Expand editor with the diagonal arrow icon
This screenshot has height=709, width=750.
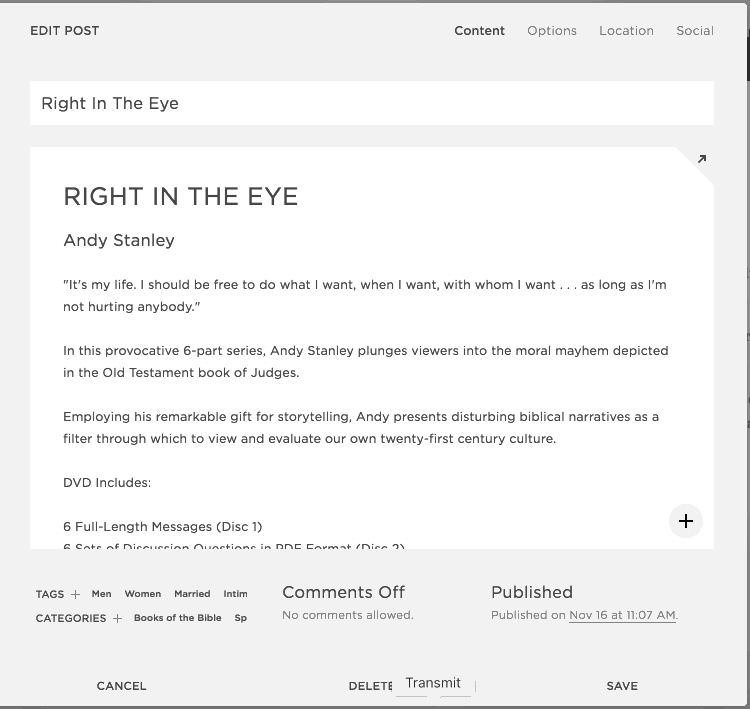pos(702,159)
